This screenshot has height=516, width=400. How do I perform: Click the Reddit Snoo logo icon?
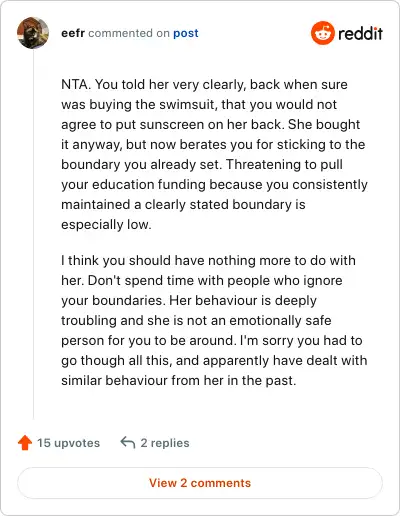322,33
